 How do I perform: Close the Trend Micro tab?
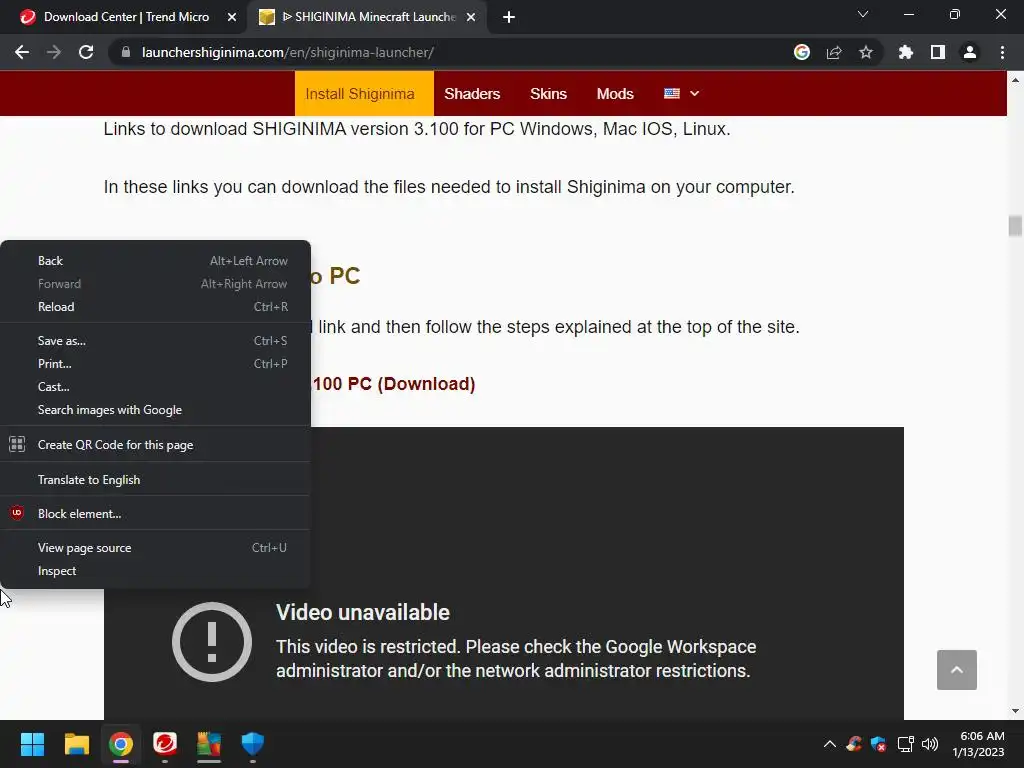(x=232, y=18)
